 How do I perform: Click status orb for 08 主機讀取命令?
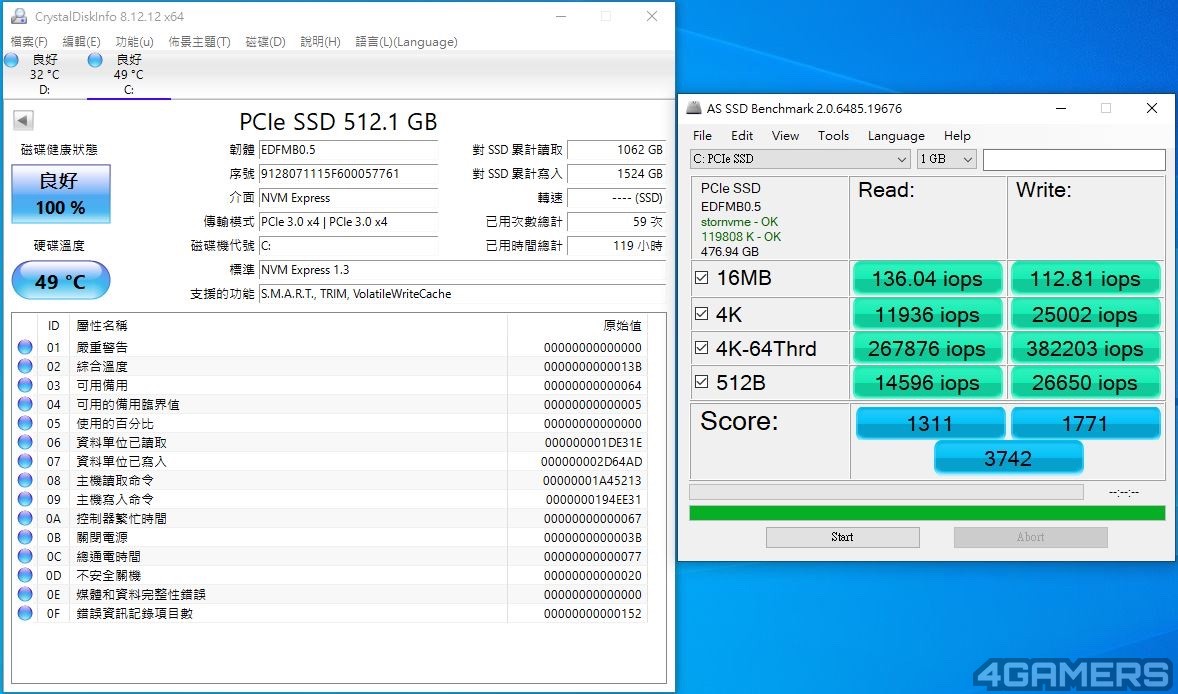click(25, 480)
